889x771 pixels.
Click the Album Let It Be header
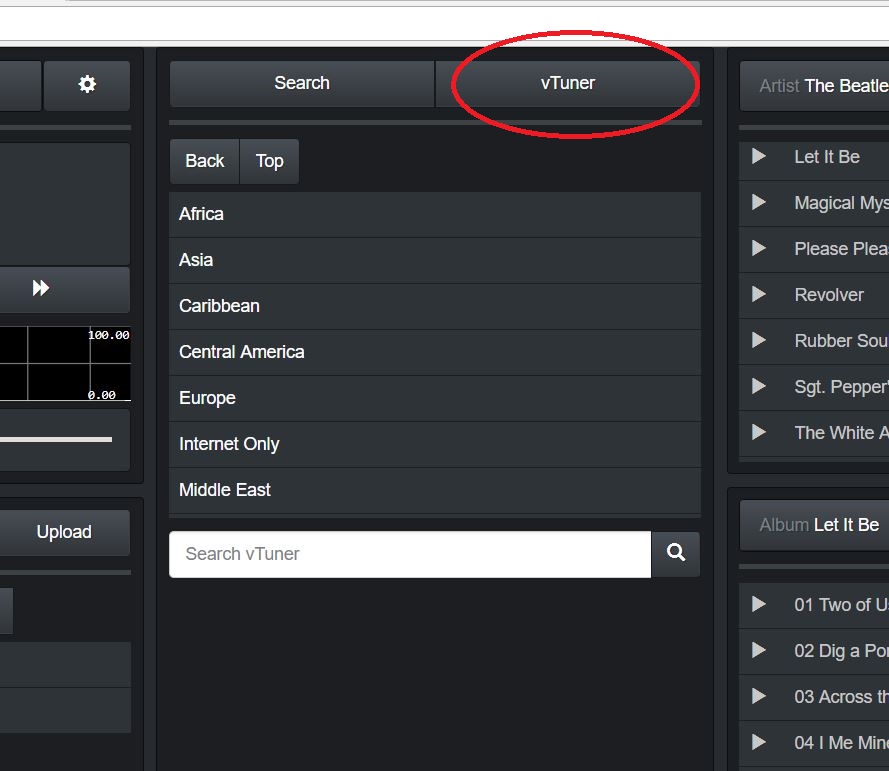point(815,525)
